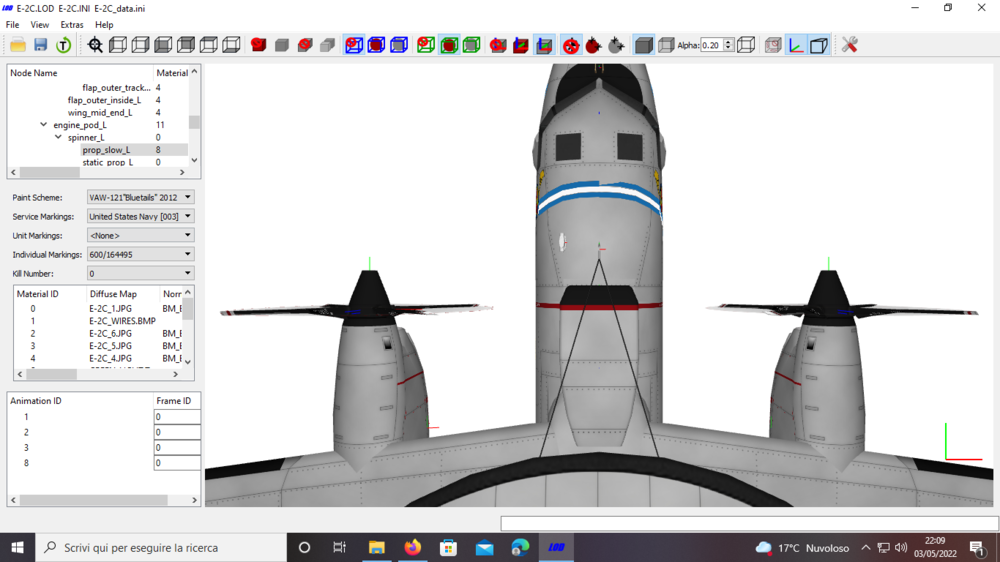Toggle bomb with prohibition sign button

click(x=571, y=45)
